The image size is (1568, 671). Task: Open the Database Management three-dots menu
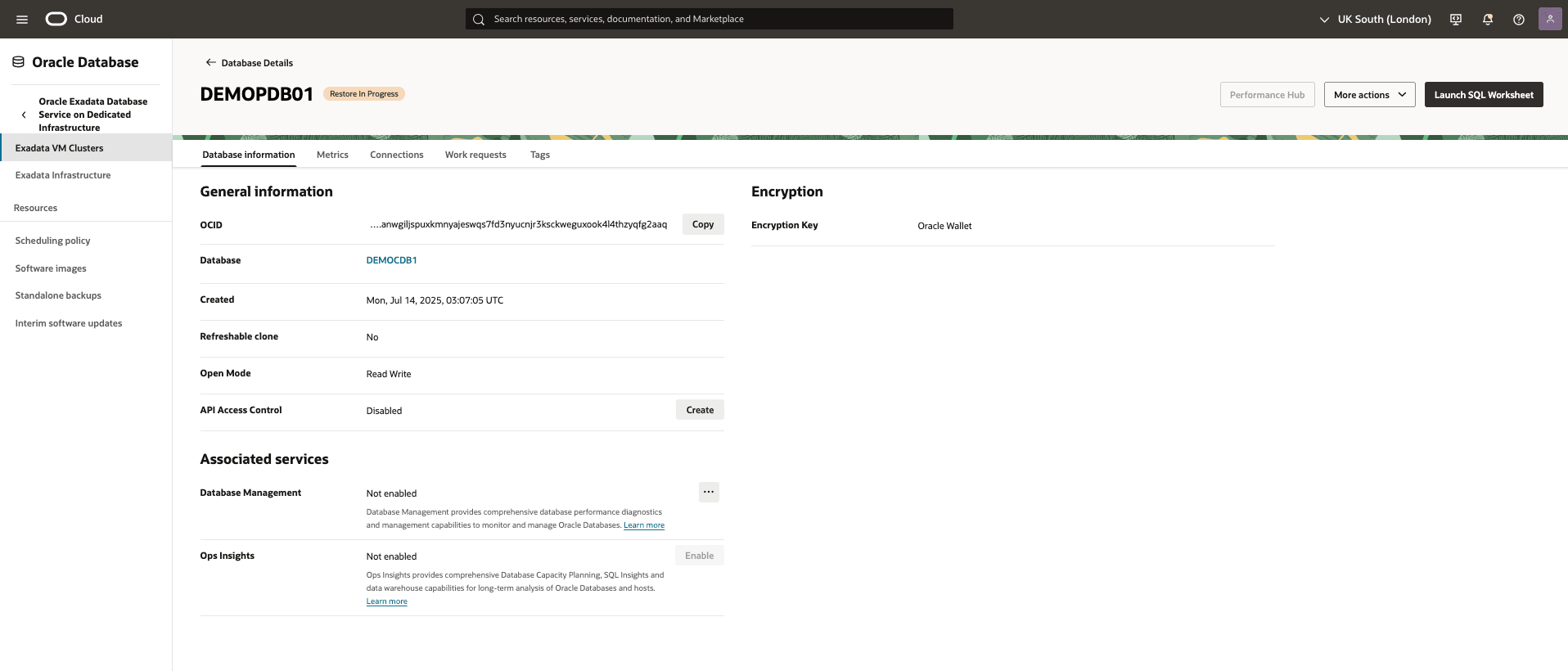pyautogui.click(x=709, y=492)
